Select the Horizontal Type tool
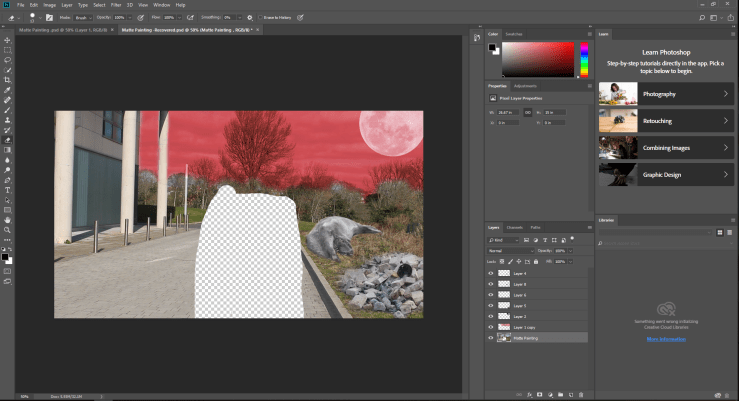This screenshot has width=739, height=401. tap(8, 189)
